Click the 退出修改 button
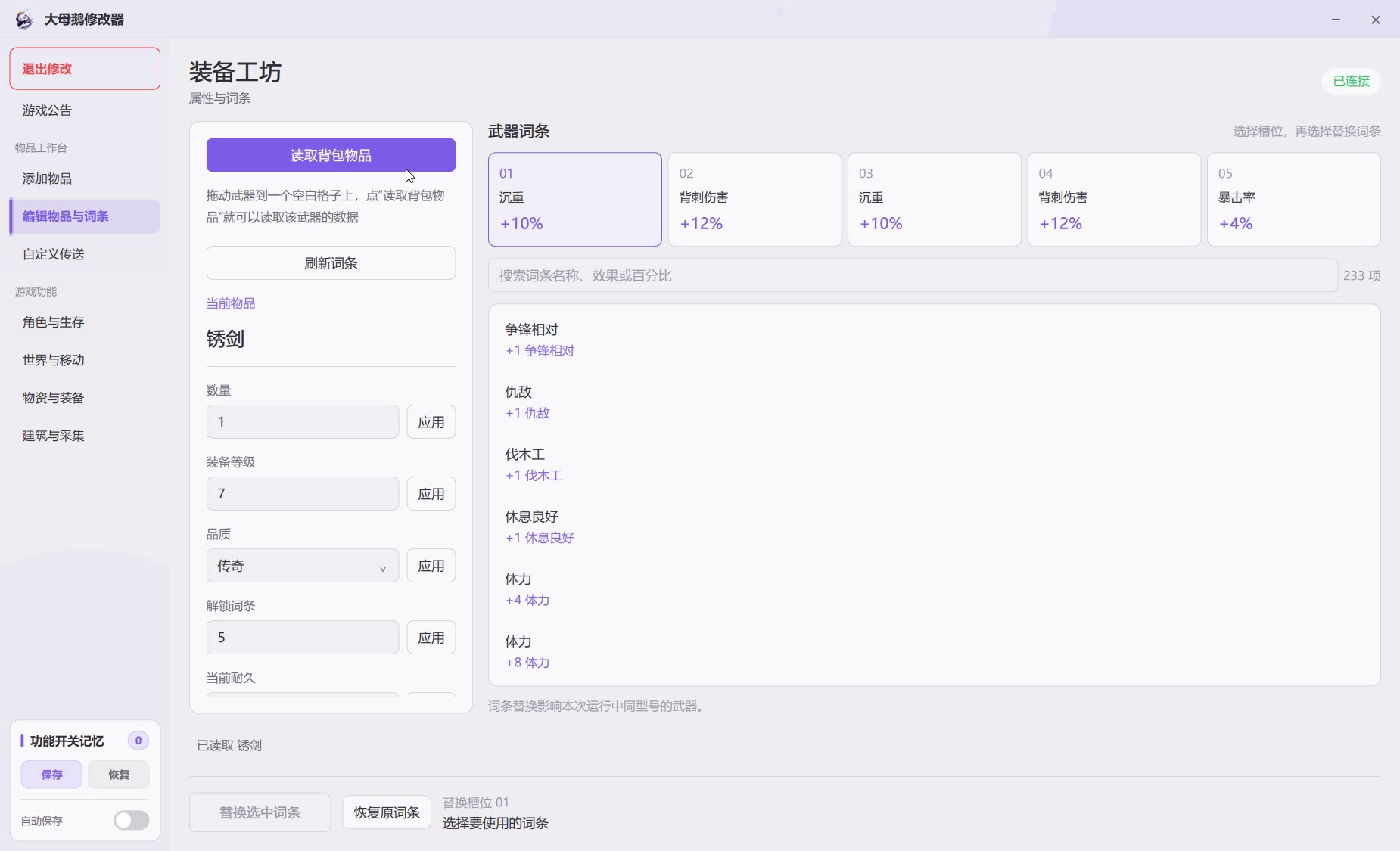 (85, 69)
